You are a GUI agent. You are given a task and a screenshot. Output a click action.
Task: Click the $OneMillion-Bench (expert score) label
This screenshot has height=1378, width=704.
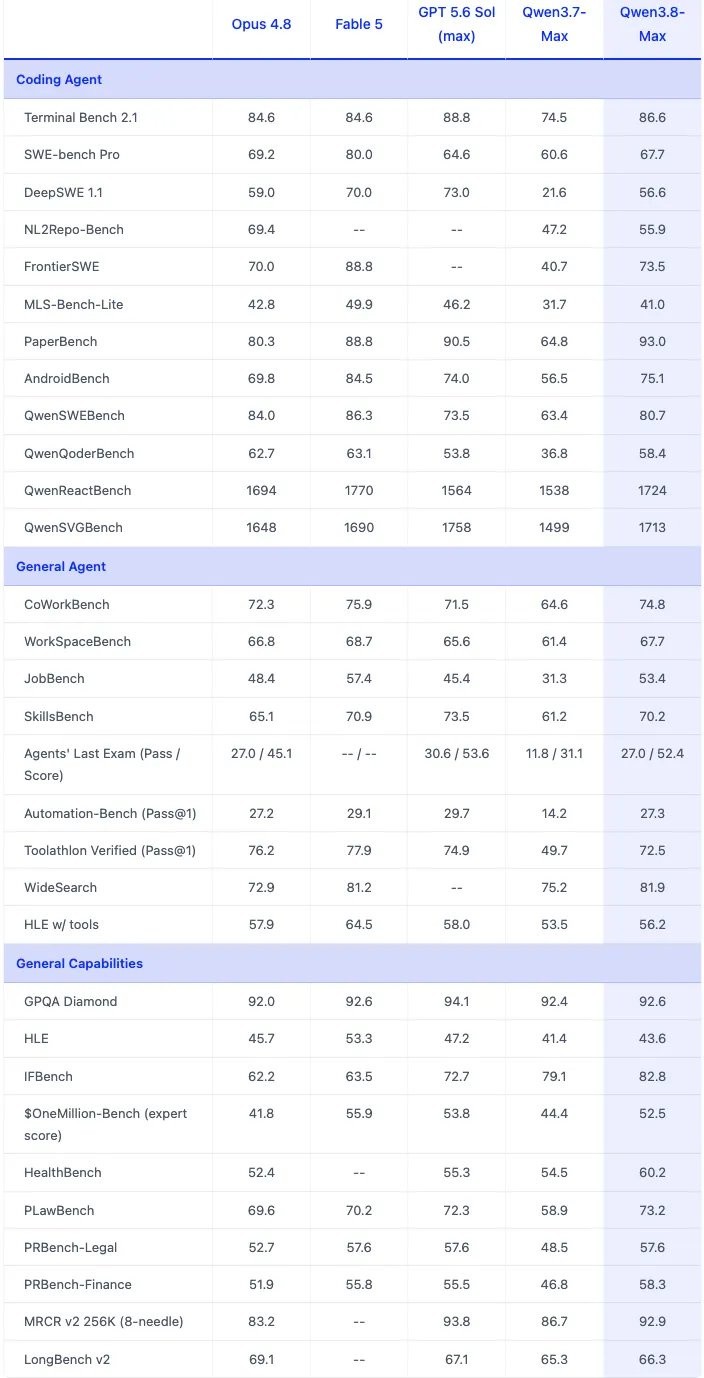106,1124
